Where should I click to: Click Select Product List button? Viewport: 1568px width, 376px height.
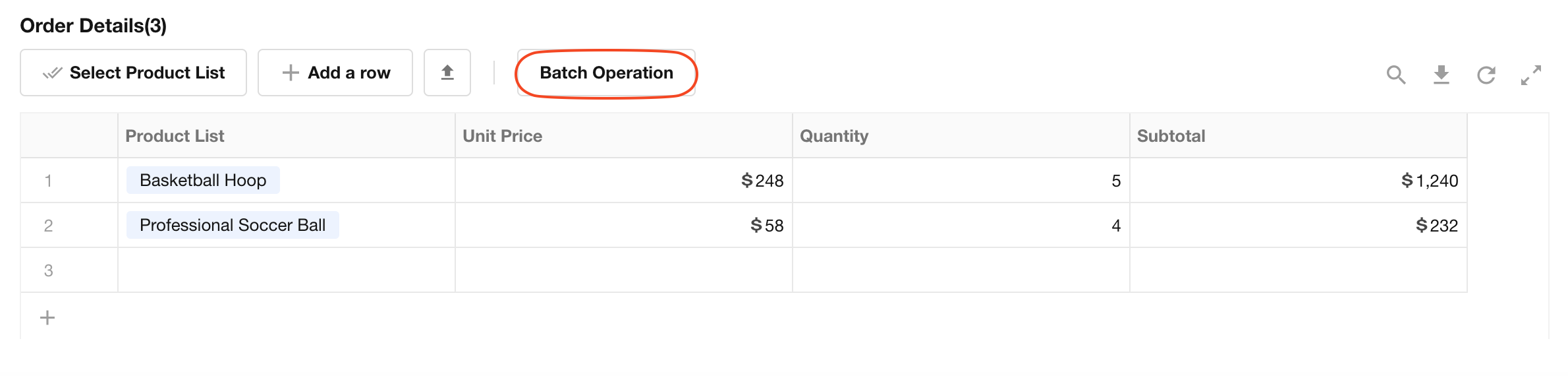[x=134, y=73]
